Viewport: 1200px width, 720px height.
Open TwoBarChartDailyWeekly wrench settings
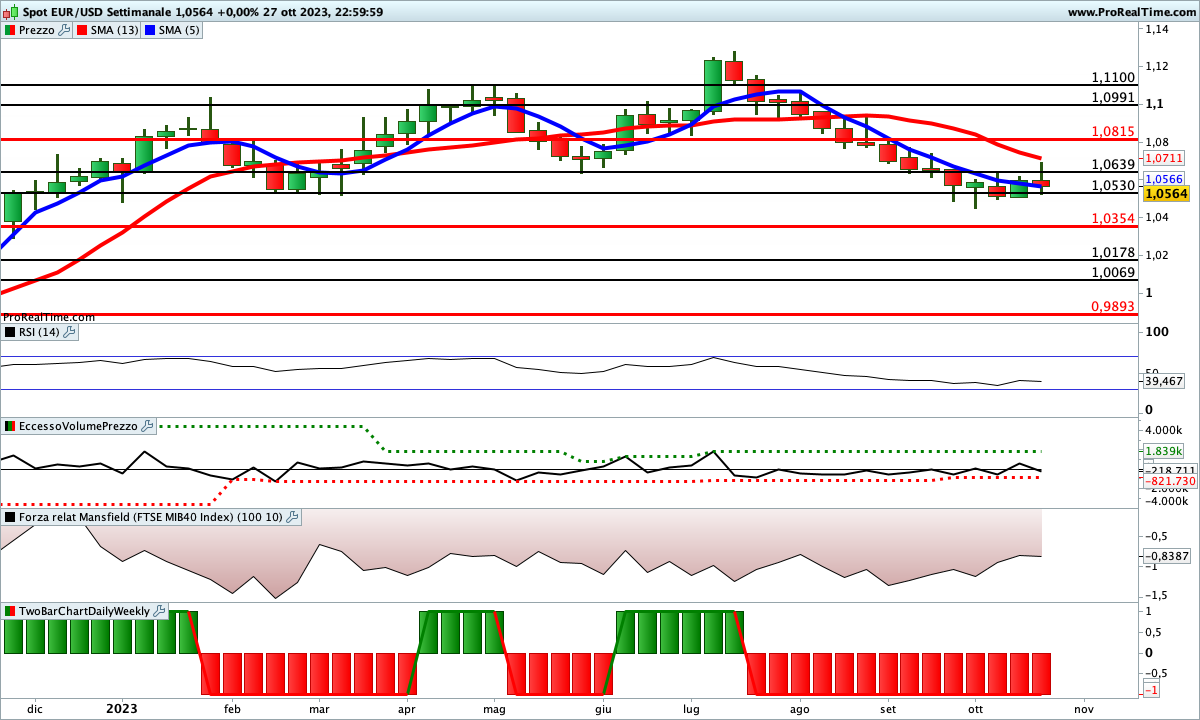[160, 610]
